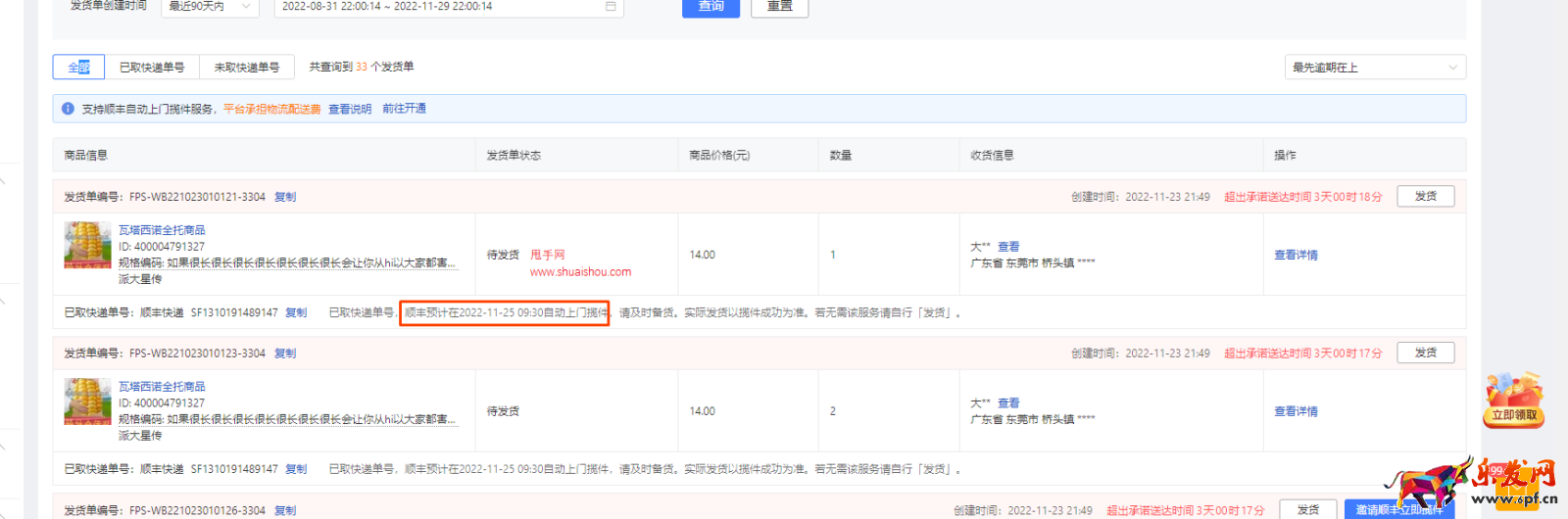Open product thumbnail in order 0121-3304
This screenshot has width=1568, height=519.
point(87,245)
